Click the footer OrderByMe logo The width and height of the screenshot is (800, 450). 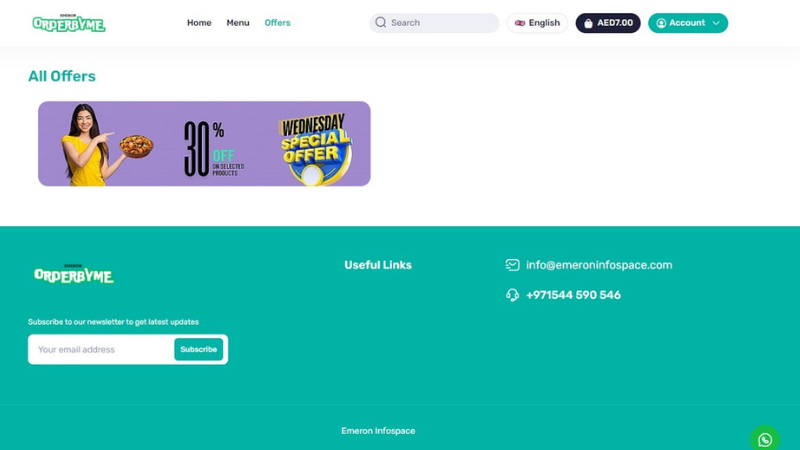coord(73,274)
